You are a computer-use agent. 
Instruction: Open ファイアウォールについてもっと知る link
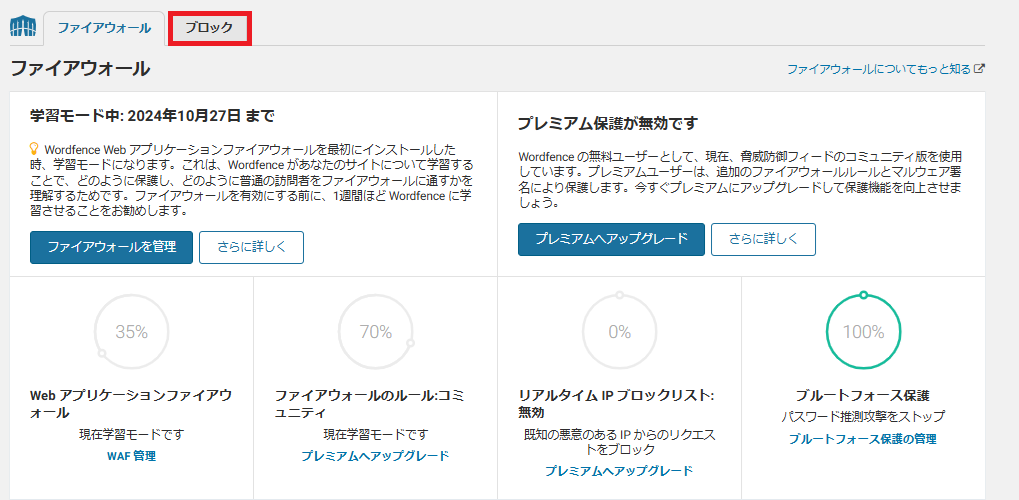pyautogui.click(x=879, y=69)
